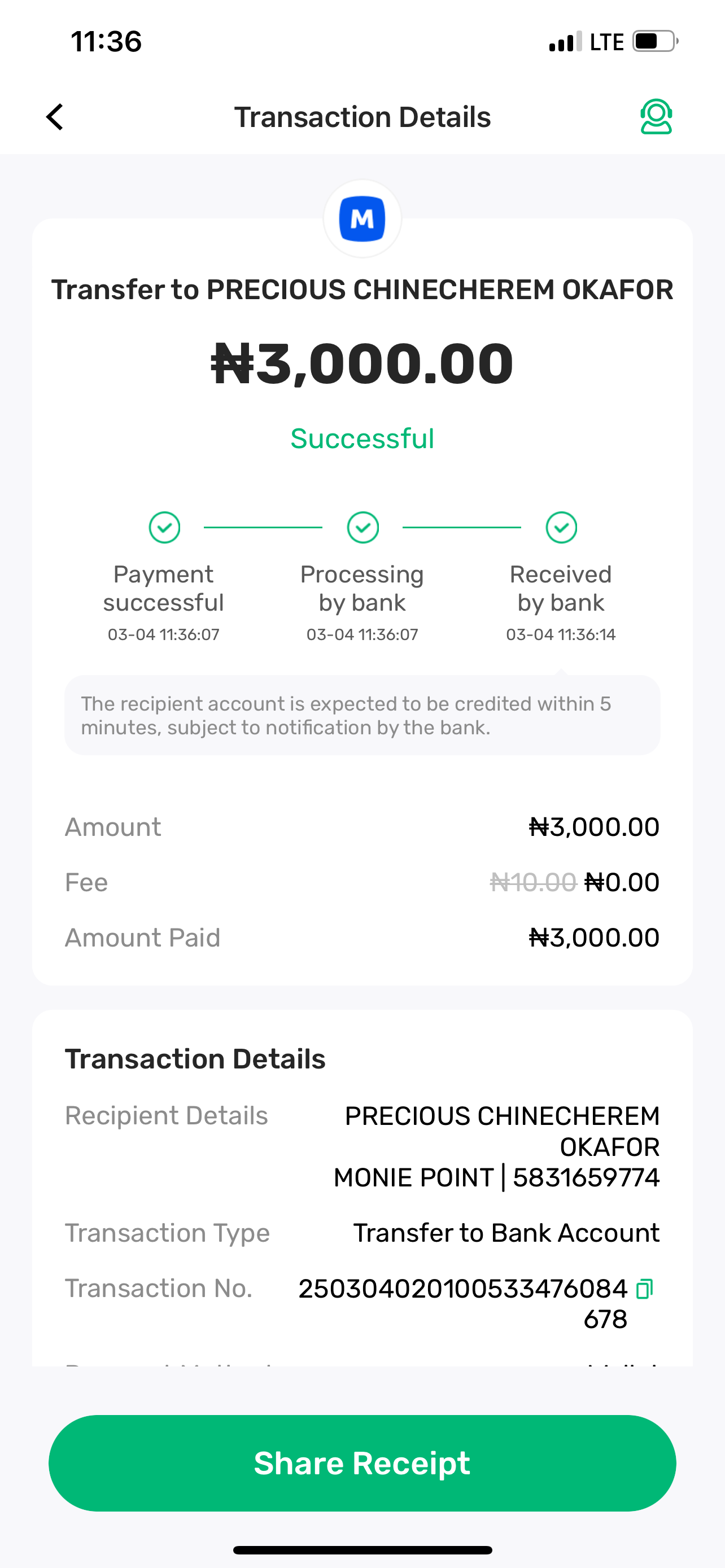
Task: Tap the recipient account number 5831659774
Action: click(x=586, y=1178)
